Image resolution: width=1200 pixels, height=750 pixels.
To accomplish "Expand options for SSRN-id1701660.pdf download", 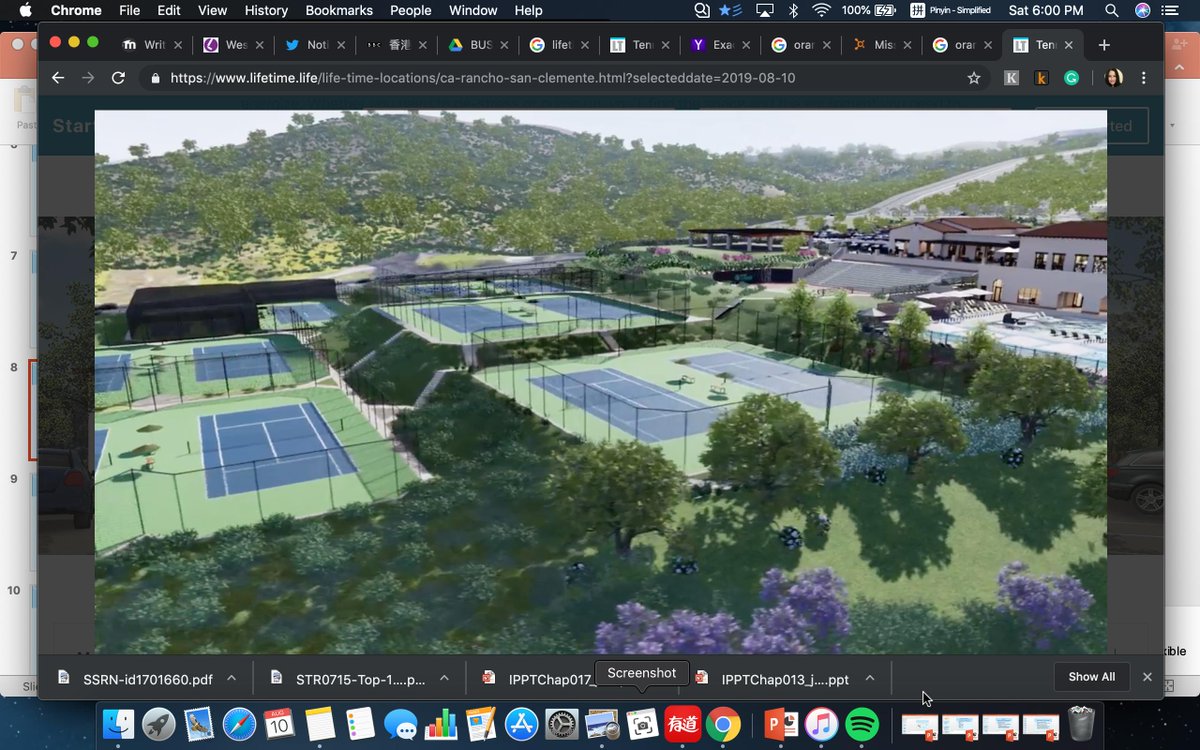I will (x=231, y=678).
